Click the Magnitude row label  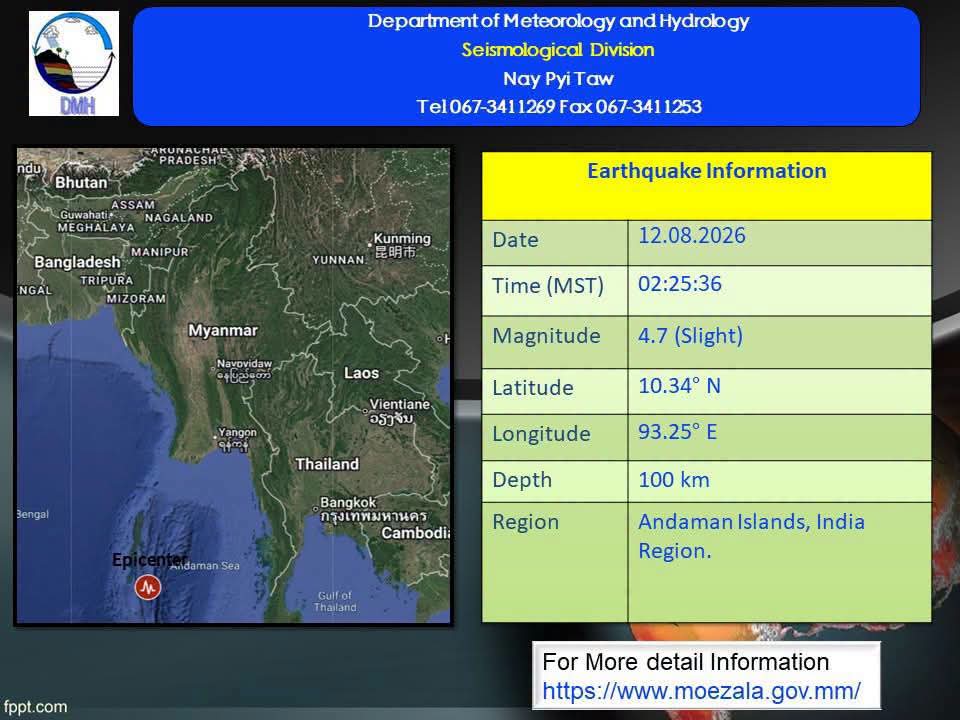click(546, 336)
